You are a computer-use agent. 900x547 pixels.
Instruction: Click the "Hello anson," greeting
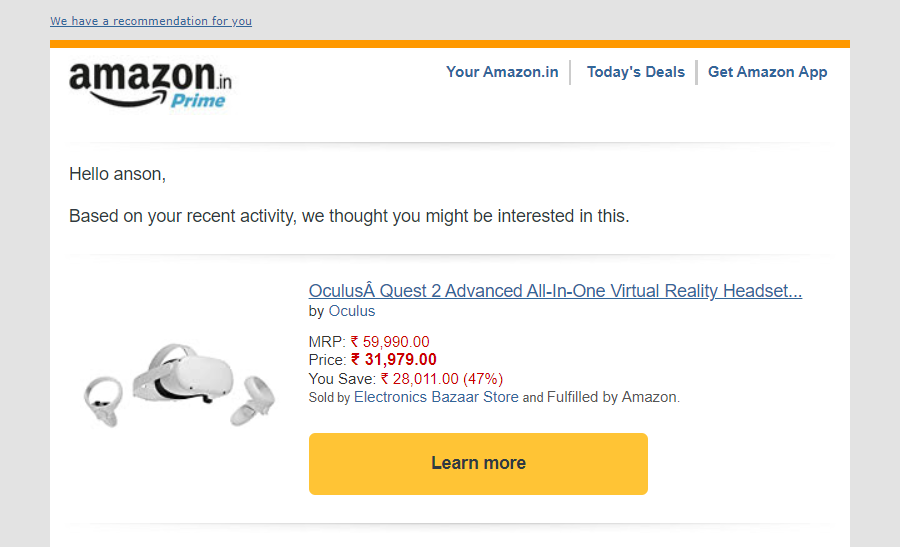(117, 175)
